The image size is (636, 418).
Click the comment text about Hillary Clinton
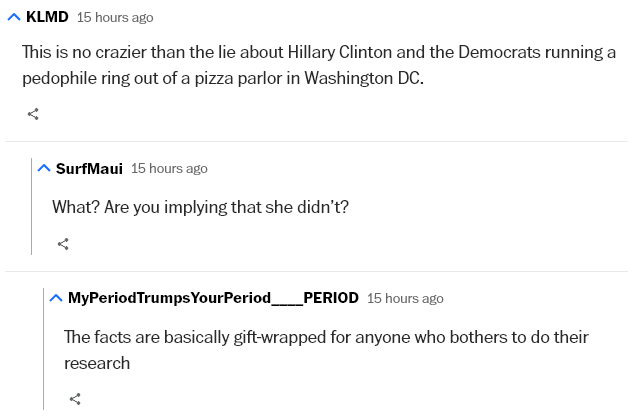pos(319,65)
